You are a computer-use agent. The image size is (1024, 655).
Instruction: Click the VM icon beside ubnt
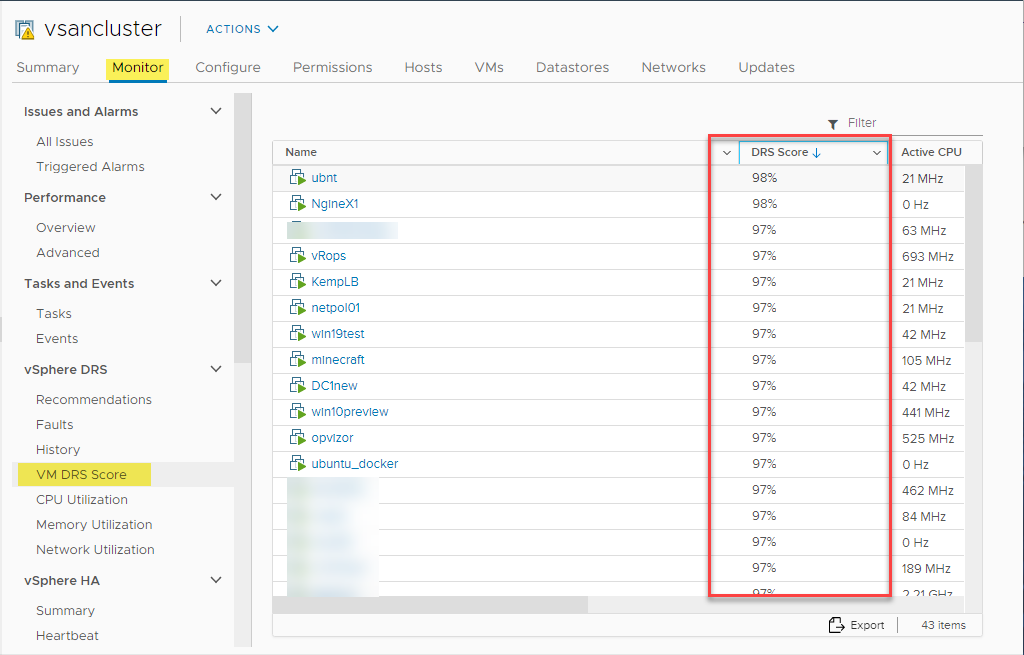(297, 178)
